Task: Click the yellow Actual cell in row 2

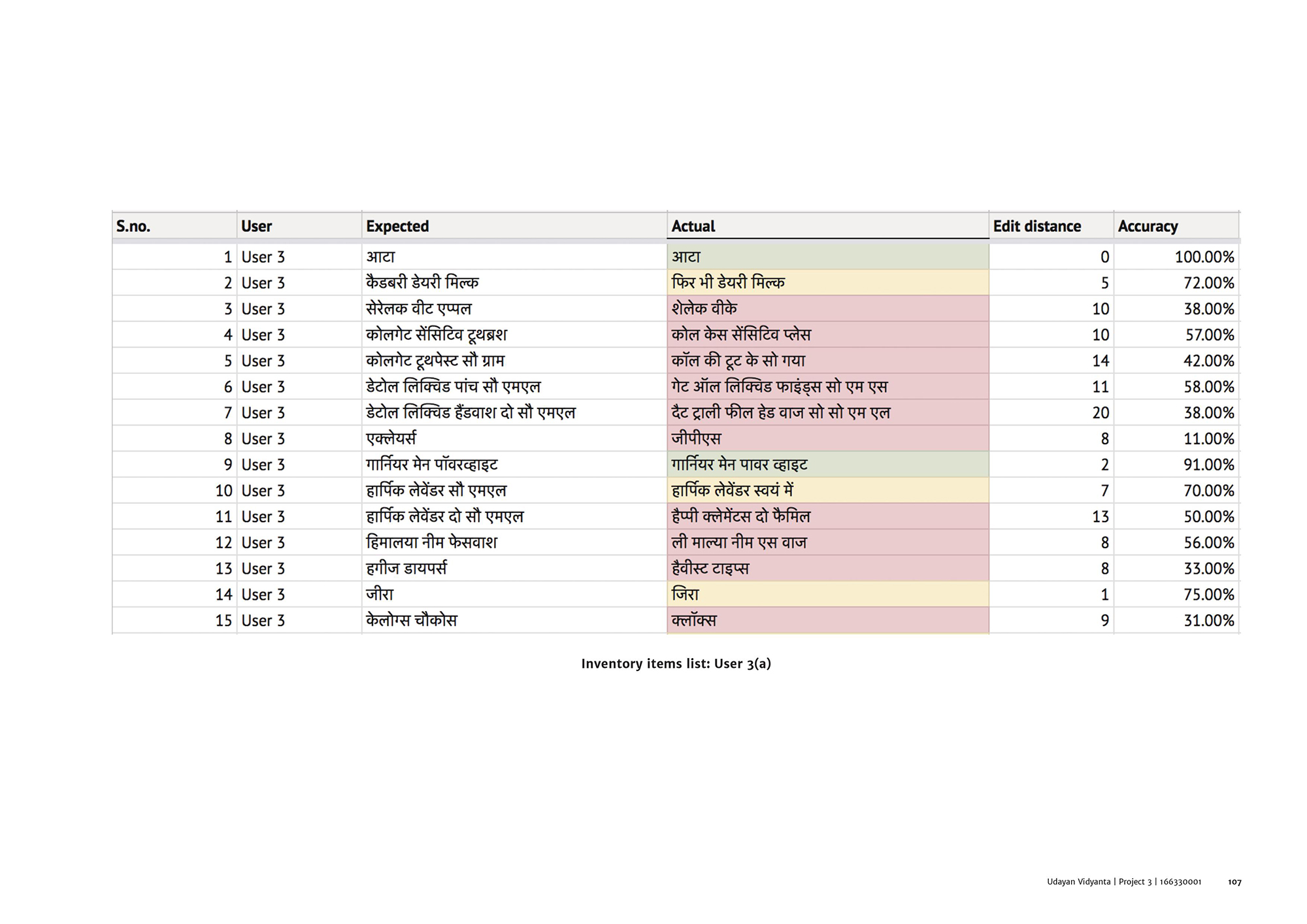Action: [827, 283]
